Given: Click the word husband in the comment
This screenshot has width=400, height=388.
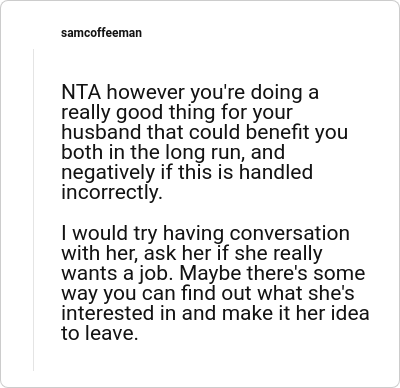Looking at the screenshot, I should [x=102, y=132].
